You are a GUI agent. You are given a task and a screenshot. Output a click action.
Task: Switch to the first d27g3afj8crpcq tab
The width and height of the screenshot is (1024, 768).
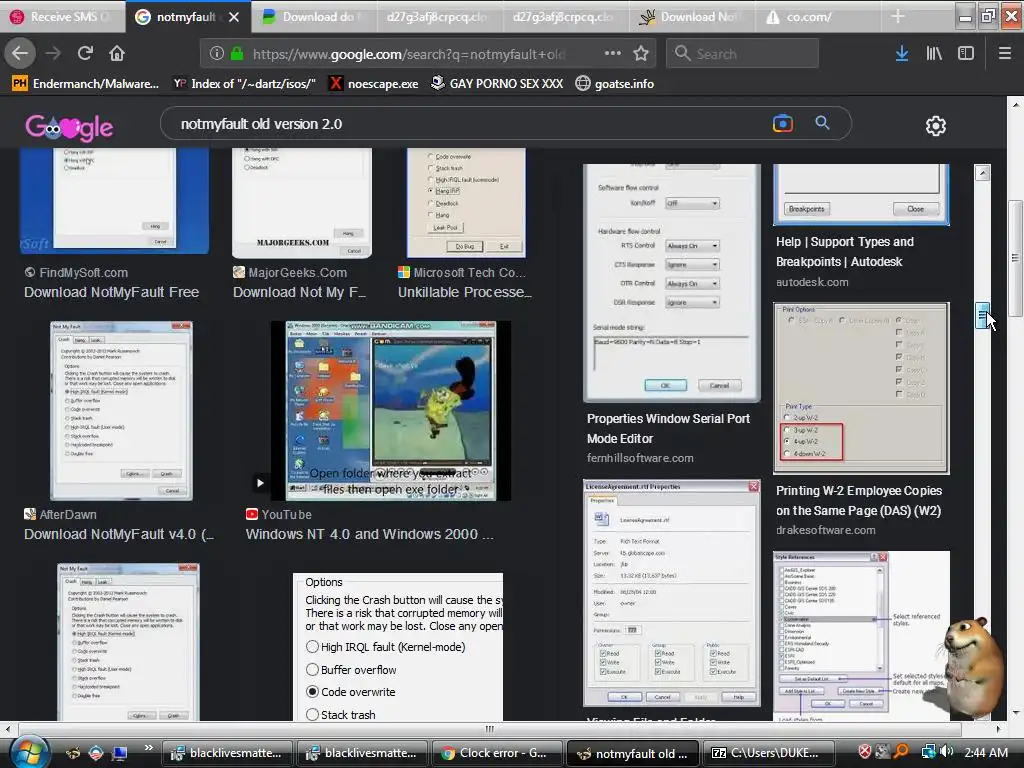point(440,17)
